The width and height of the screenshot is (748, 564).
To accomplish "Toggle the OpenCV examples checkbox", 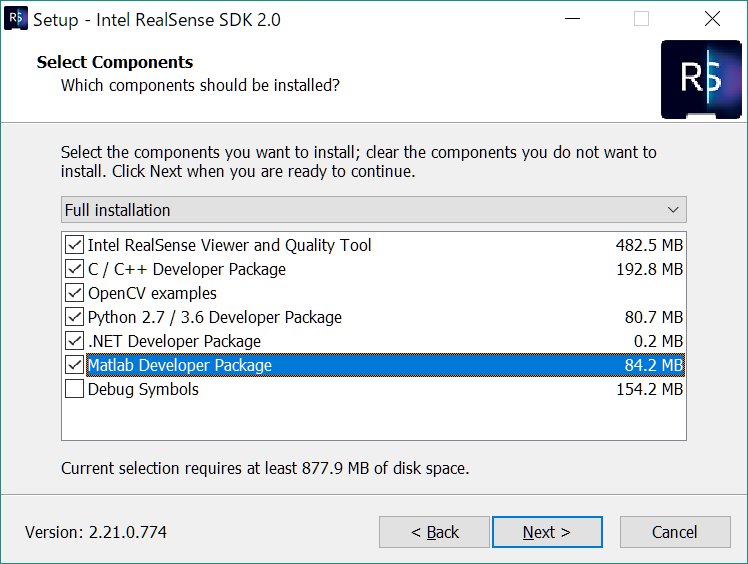I will click(x=74, y=293).
